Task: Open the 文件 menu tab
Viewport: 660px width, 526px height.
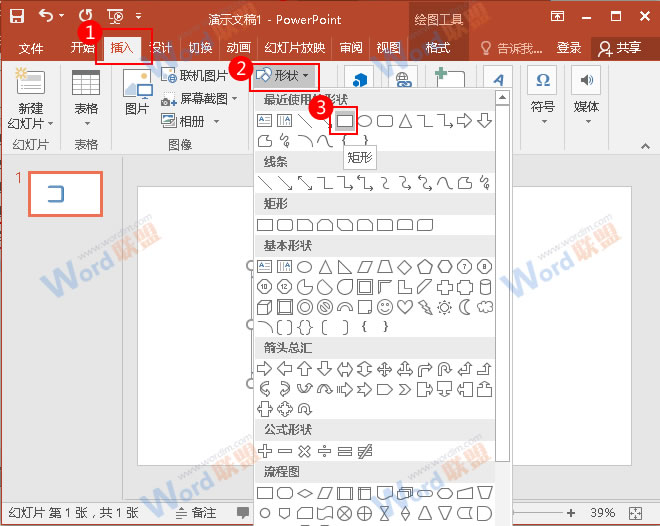Action: [31, 48]
